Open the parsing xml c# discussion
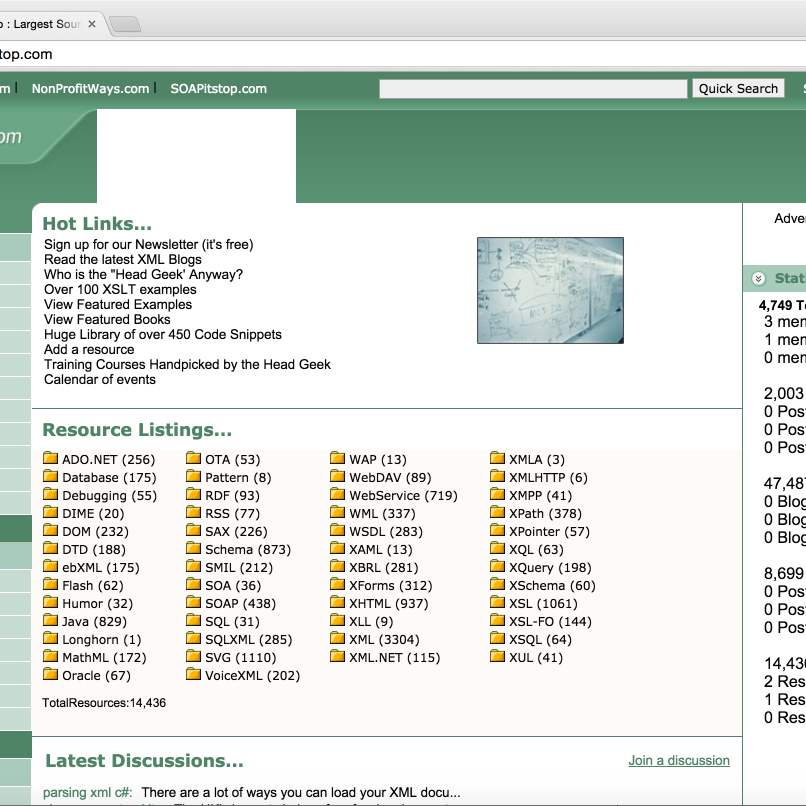 (87, 792)
